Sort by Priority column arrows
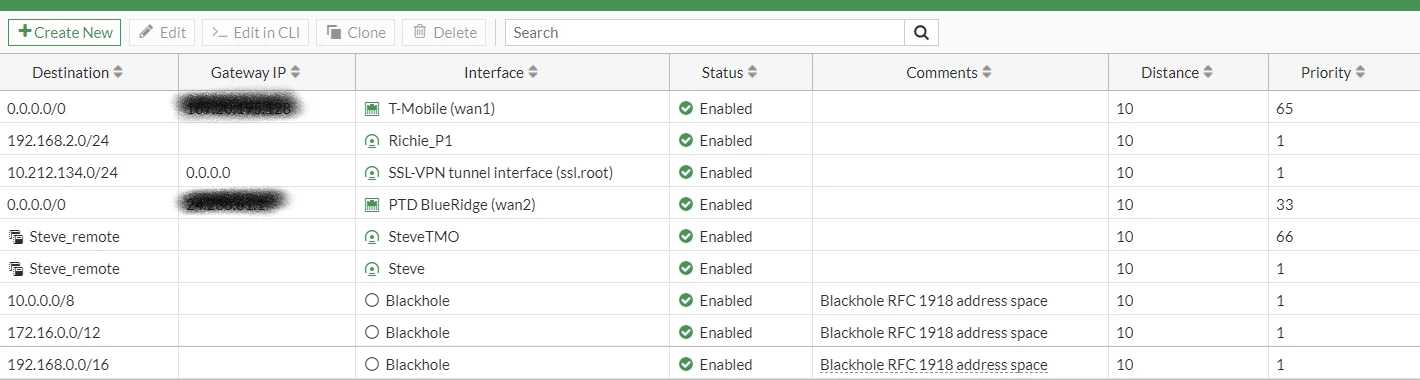Viewport: 1420px width, 380px height. click(1360, 72)
